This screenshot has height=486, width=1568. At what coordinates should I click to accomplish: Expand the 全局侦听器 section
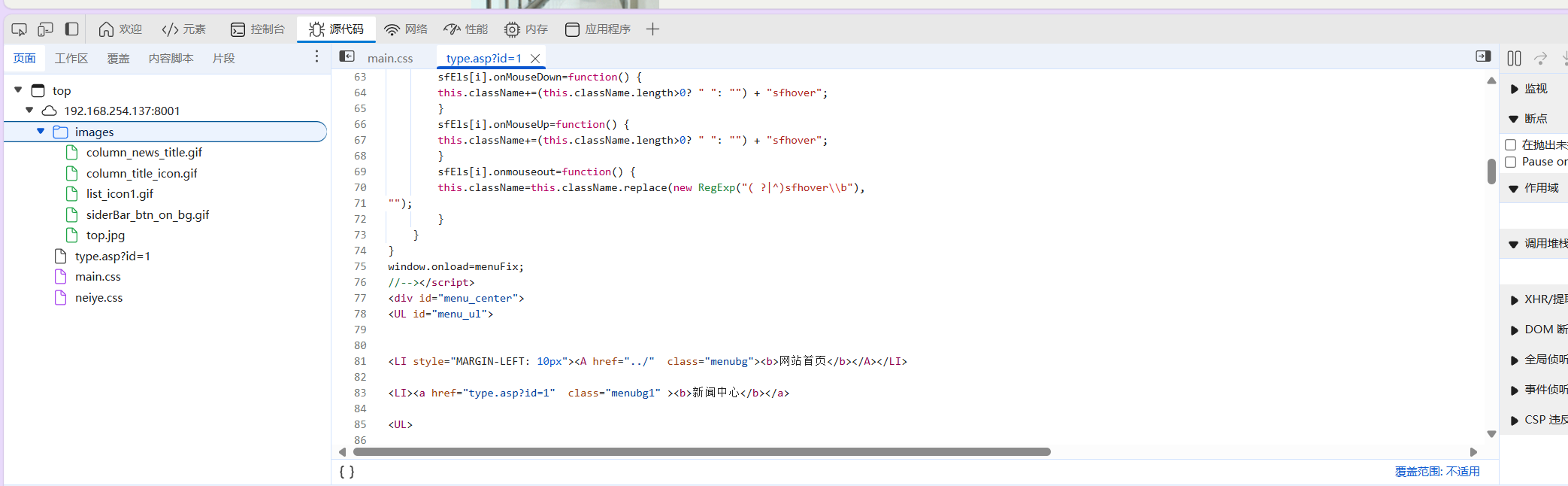(1539, 360)
